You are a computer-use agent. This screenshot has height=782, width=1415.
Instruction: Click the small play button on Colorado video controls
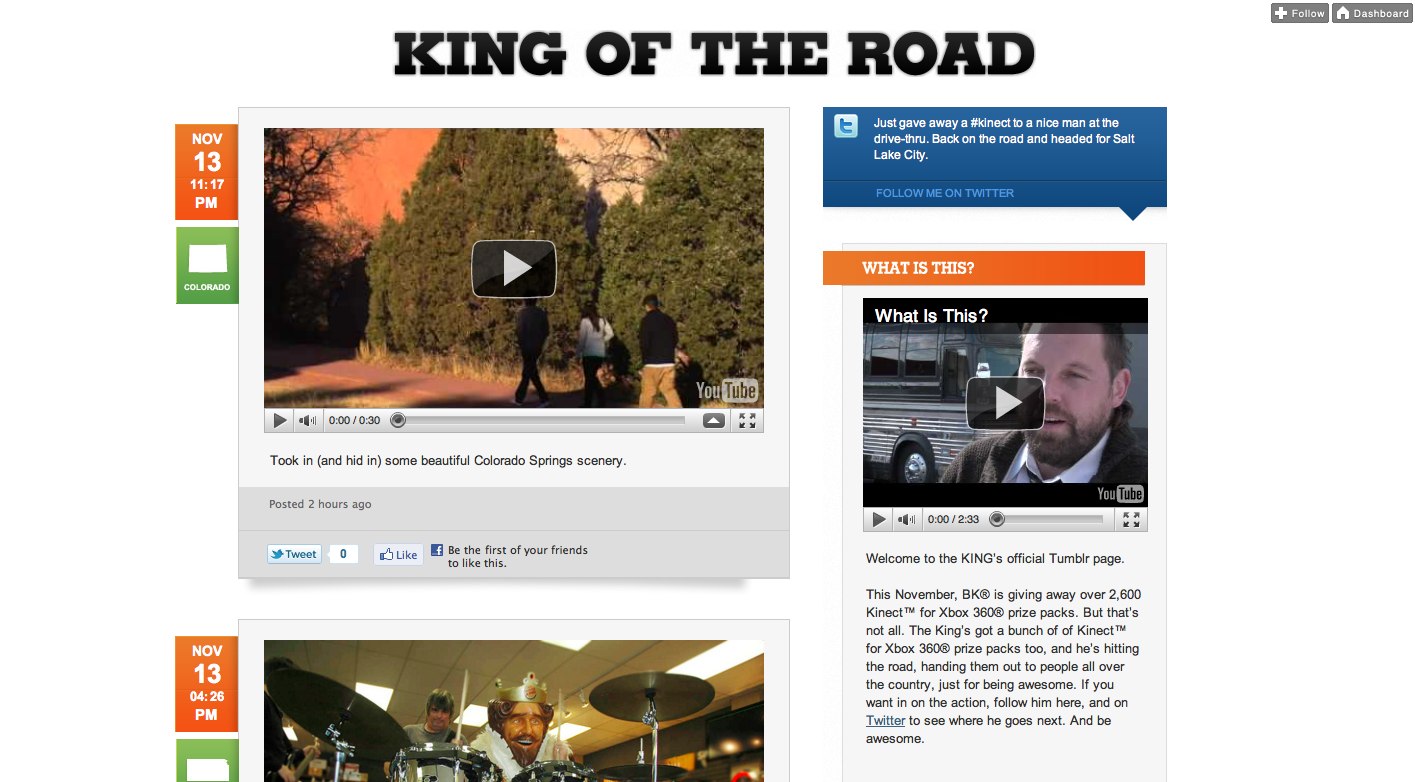[x=280, y=421]
